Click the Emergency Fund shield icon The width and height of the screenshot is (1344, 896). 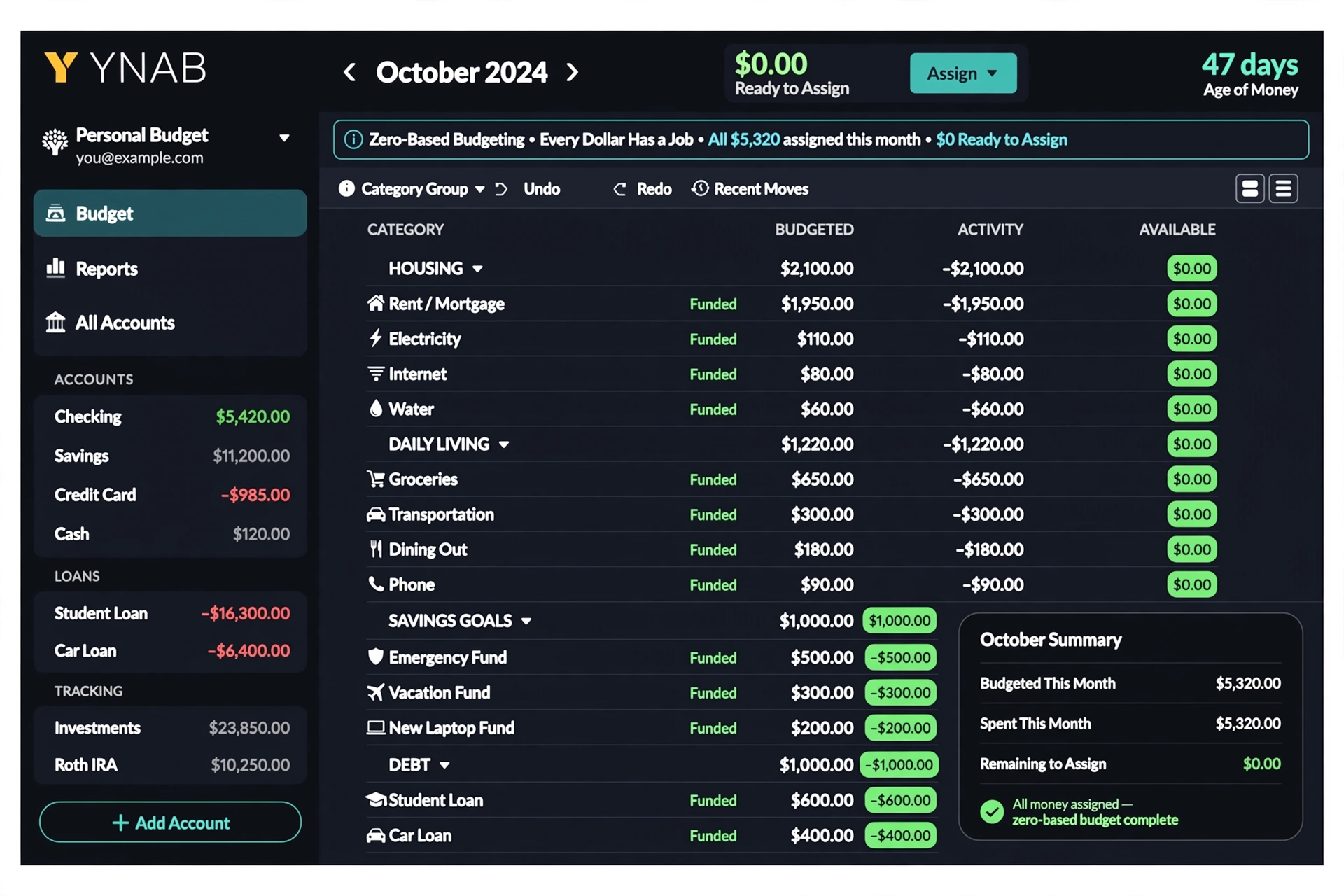click(376, 657)
